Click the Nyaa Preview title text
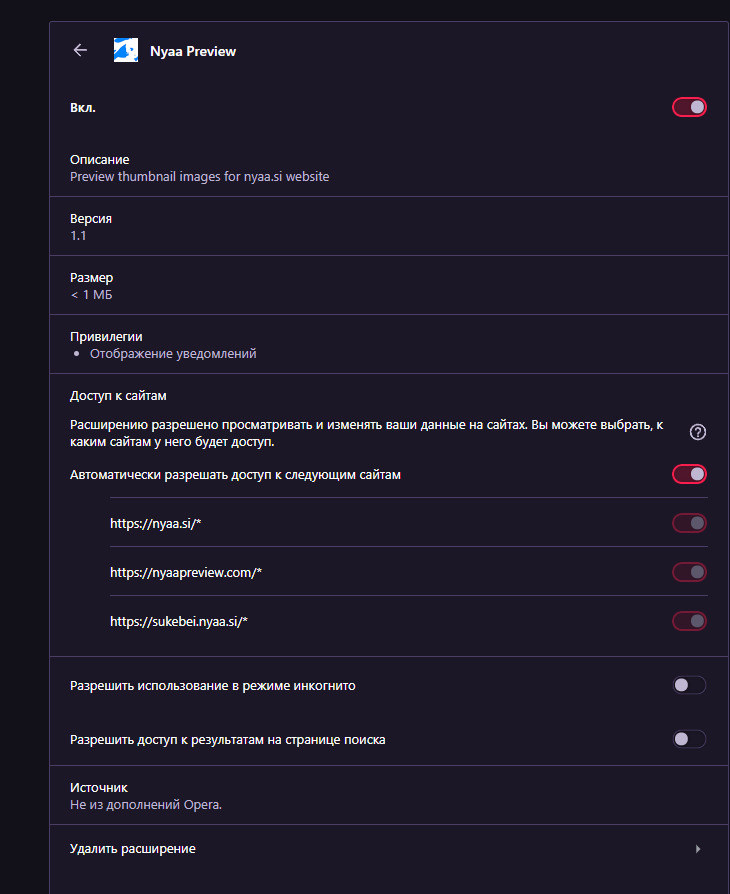730x894 pixels. tap(193, 51)
